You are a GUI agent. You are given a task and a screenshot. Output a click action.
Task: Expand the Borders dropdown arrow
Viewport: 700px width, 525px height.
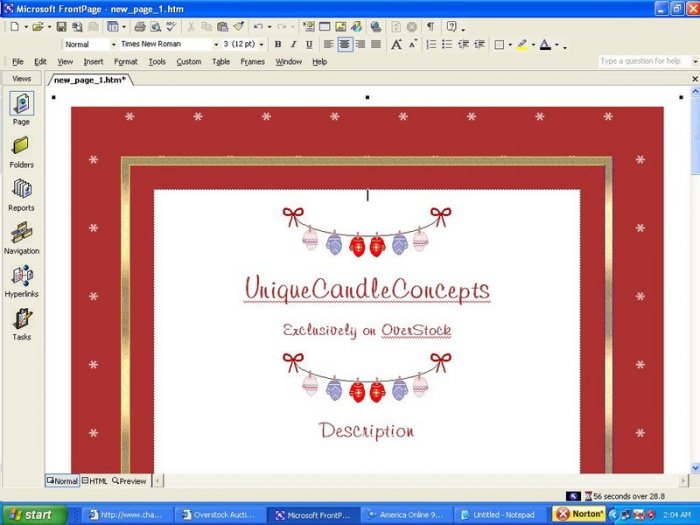510,45
